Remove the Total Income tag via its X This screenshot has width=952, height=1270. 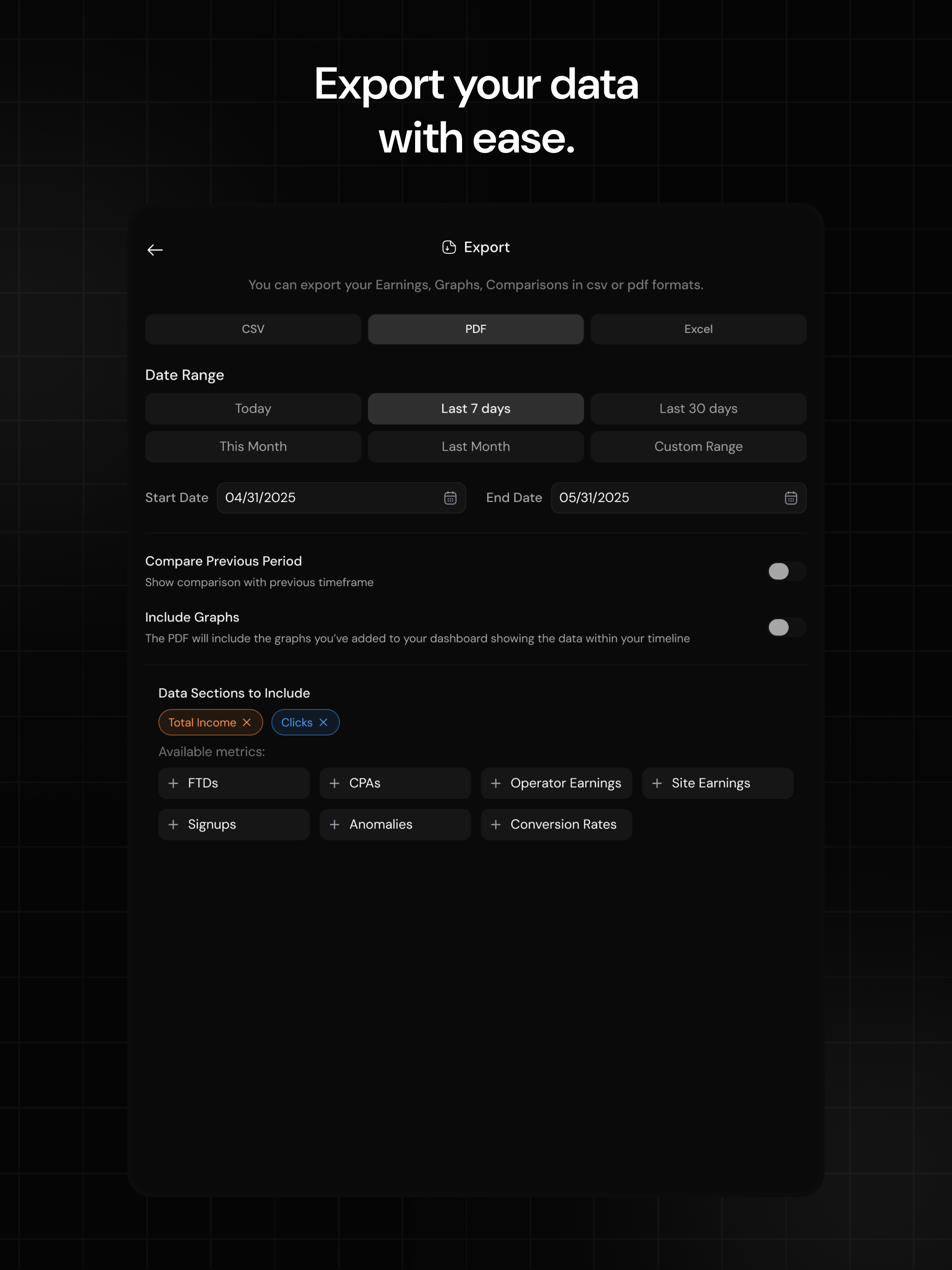tap(247, 722)
